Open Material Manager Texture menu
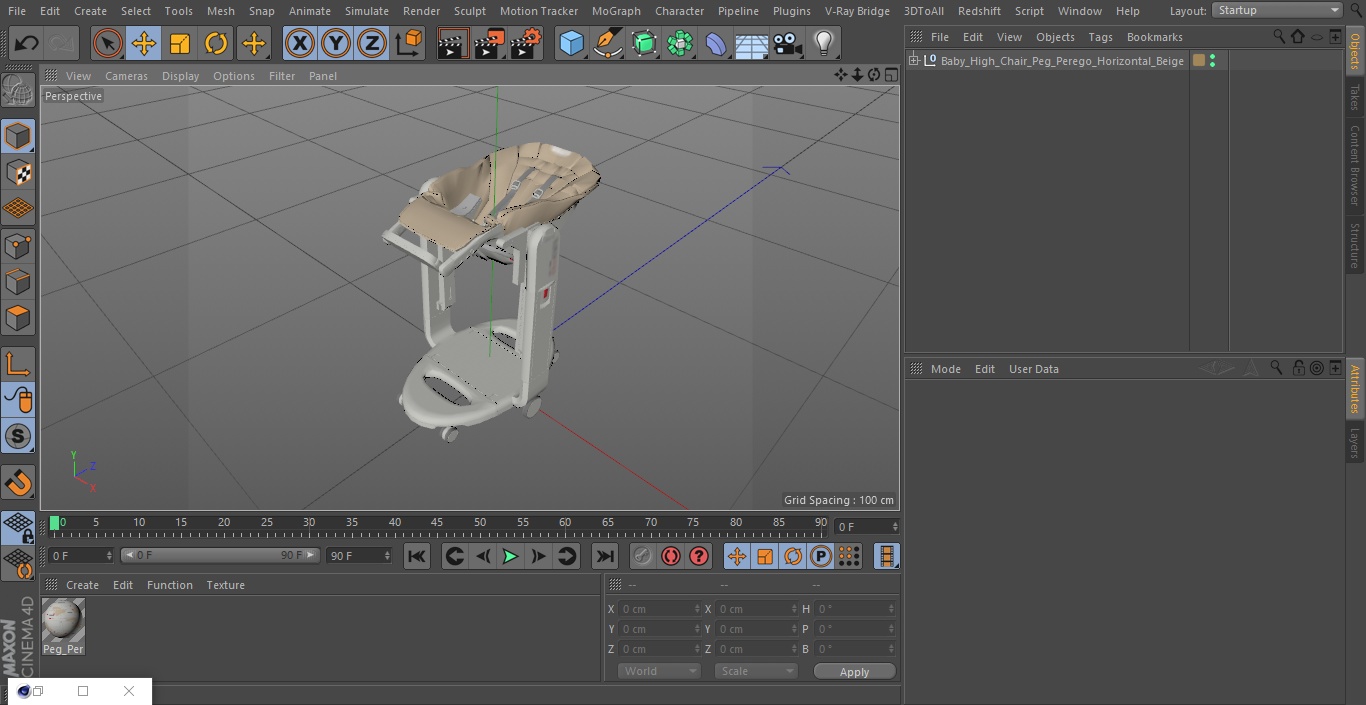Image resolution: width=1366 pixels, height=705 pixels. point(225,585)
